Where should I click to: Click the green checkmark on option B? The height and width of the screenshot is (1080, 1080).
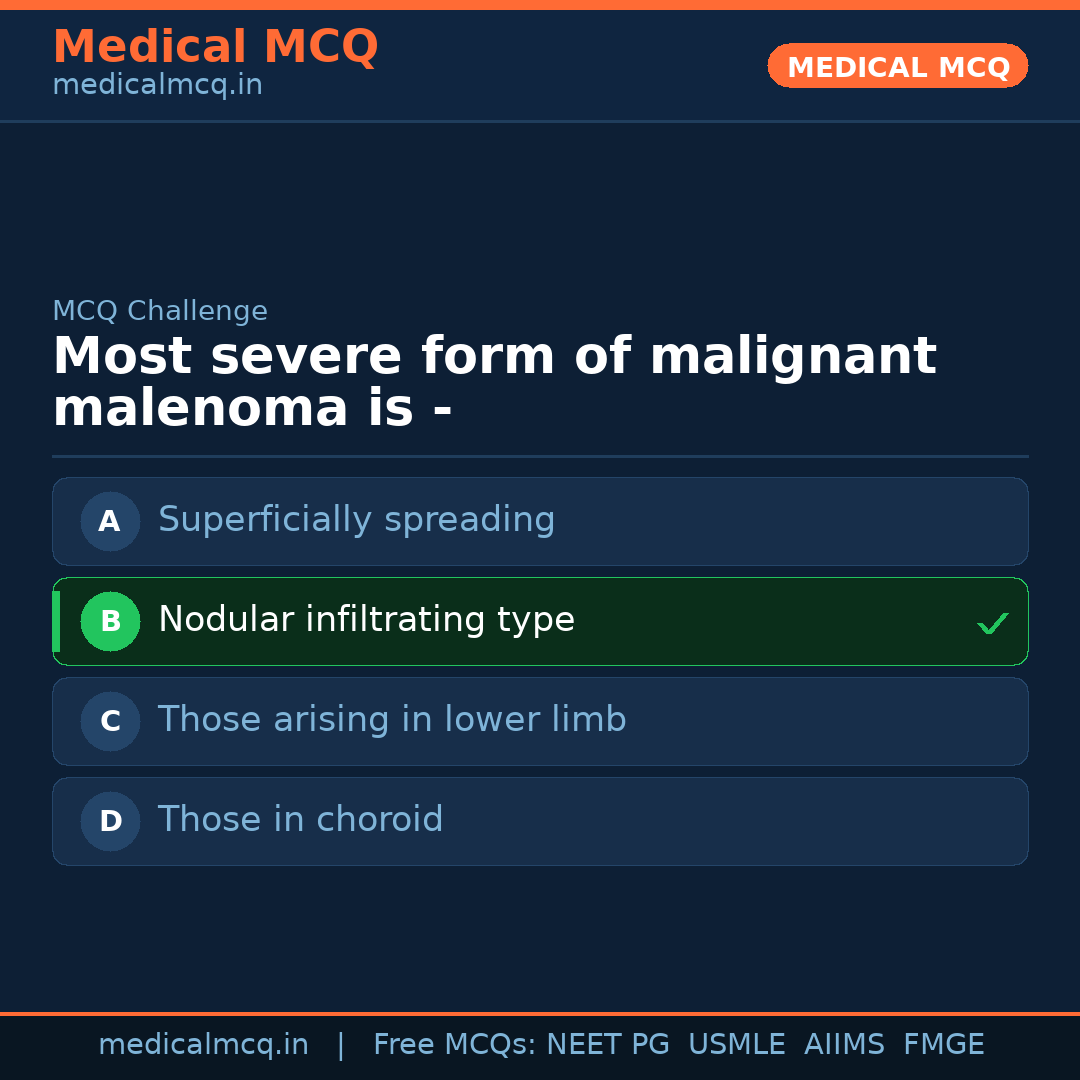[992, 622]
